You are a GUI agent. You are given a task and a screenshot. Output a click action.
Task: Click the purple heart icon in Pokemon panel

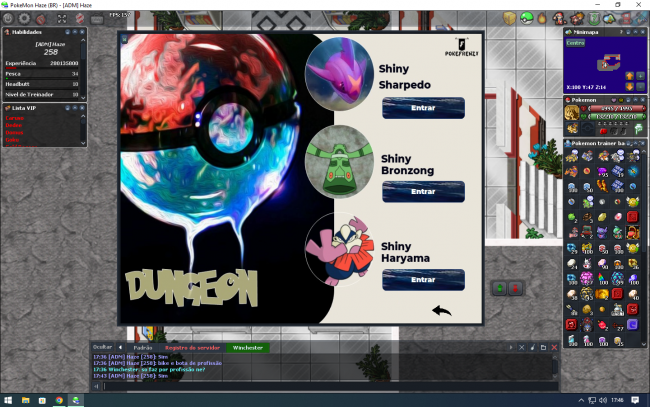[x=614, y=100]
